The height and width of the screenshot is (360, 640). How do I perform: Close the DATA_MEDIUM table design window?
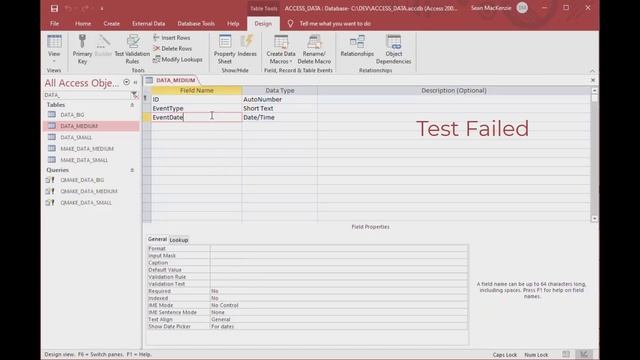tap(593, 80)
